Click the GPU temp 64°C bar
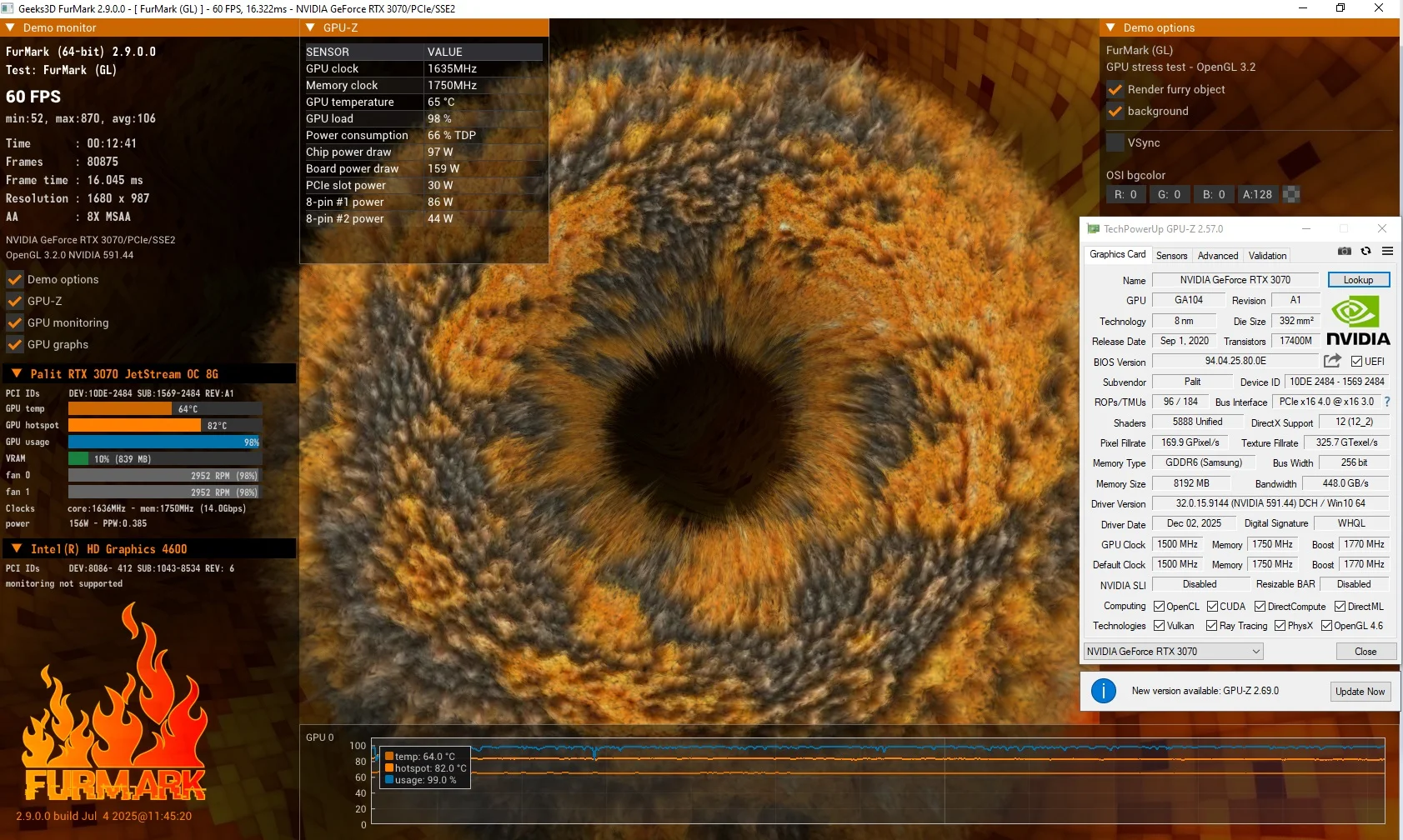1403x840 pixels. click(x=165, y=409)
